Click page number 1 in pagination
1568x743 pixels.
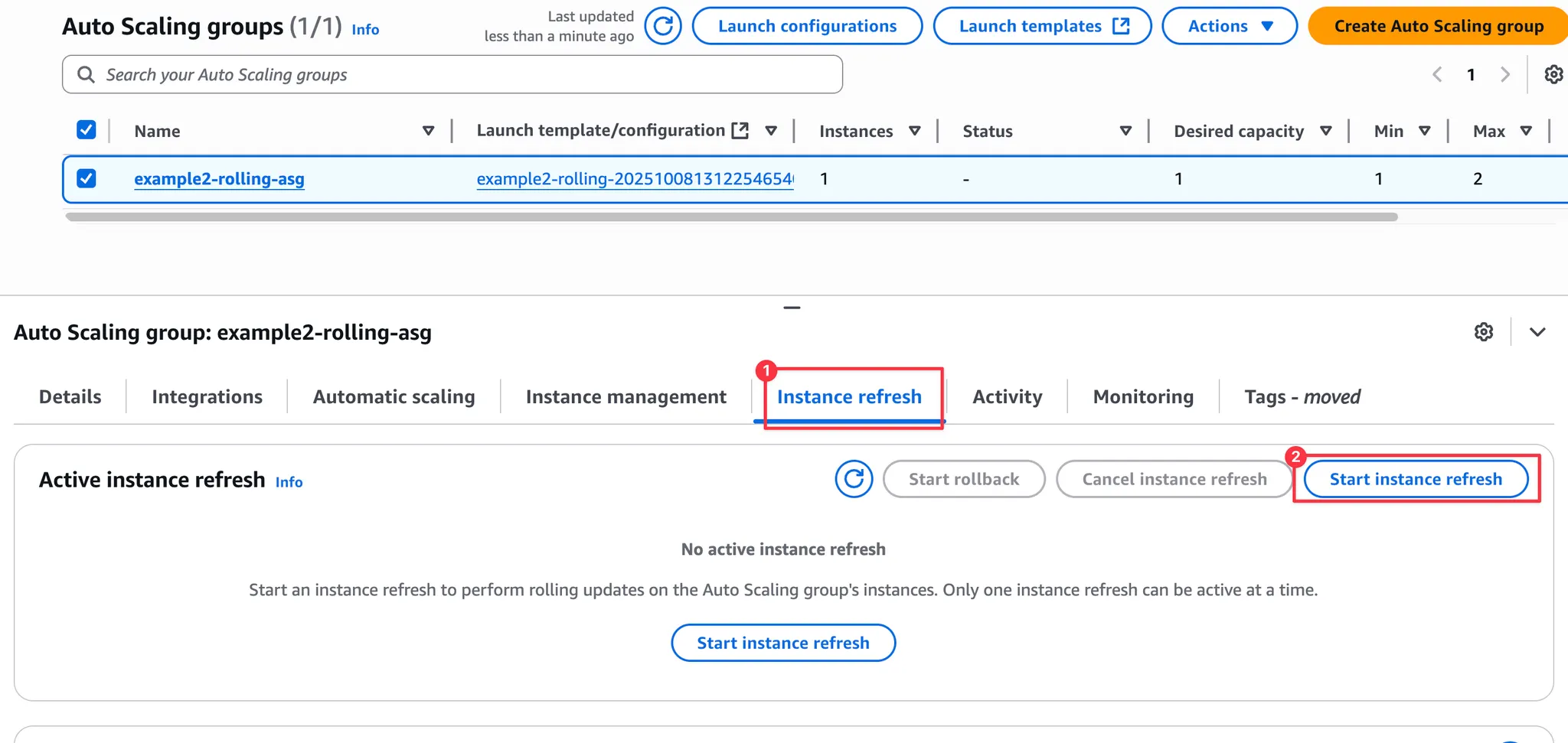point(1471,74)
